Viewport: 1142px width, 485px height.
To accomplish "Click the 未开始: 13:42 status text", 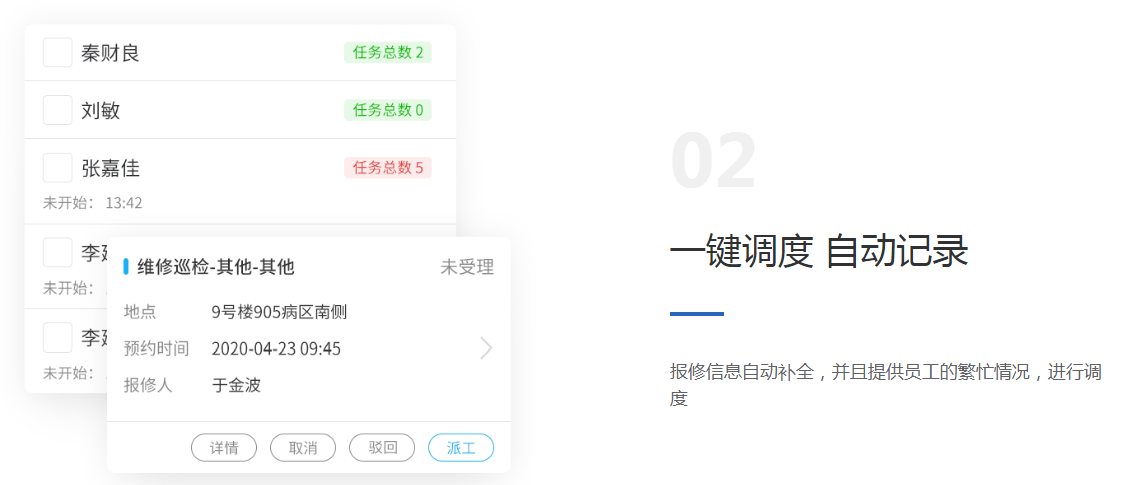I will [x=93, y=203].
